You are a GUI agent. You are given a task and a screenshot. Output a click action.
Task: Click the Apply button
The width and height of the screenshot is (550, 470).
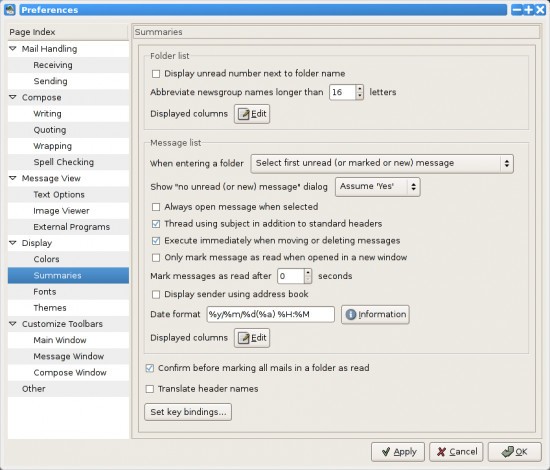coord(398,452)
